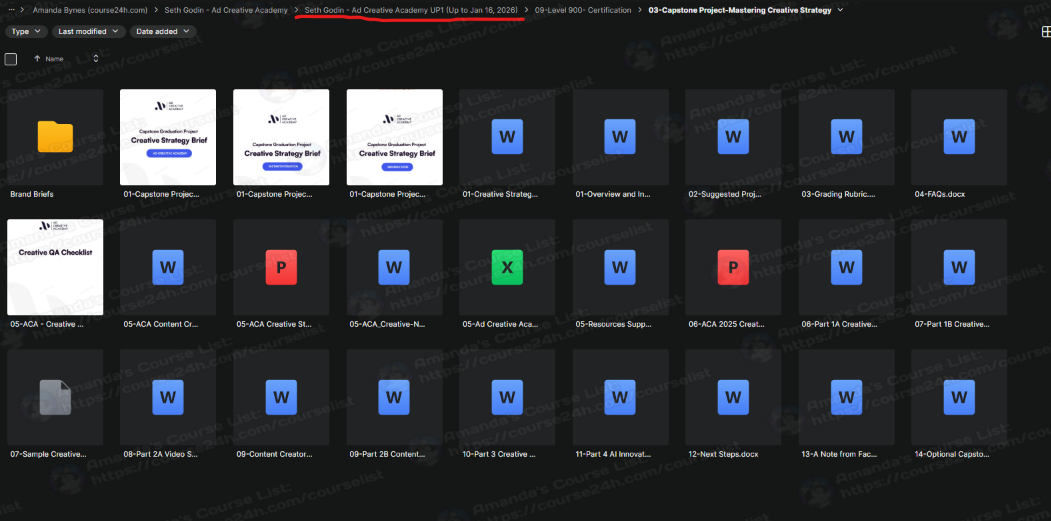Sort files by the Name column
This screenshot has width=1051, height=521.
coord(53,59)
